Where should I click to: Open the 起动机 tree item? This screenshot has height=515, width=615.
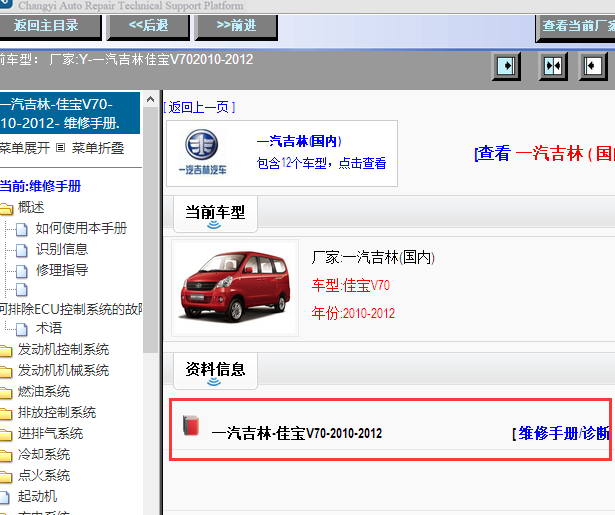(37, 497)
